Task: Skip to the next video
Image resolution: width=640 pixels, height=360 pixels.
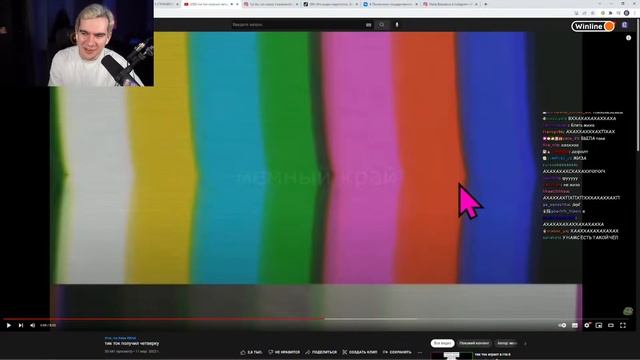Action: [21, 325]
